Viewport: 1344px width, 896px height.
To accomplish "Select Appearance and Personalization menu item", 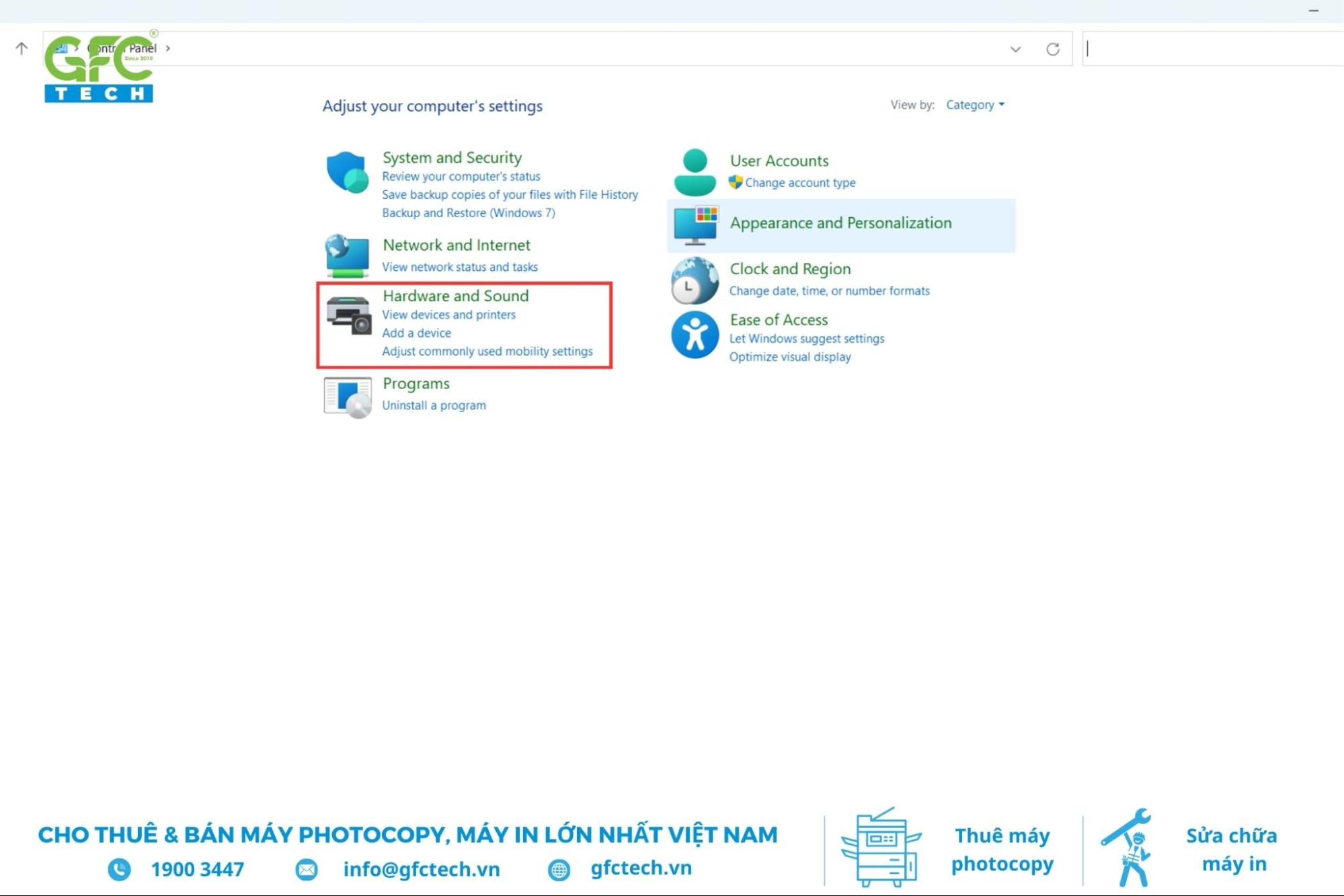I will pos(840,222).
